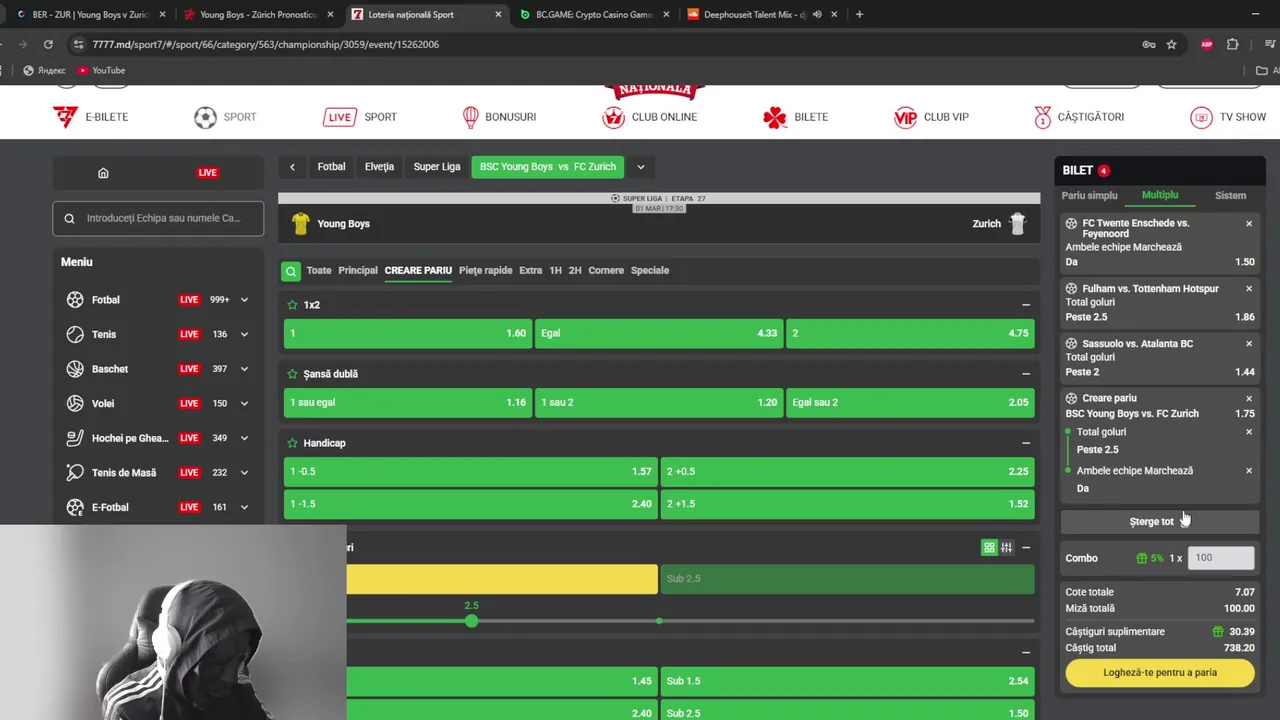The width and height of the screenshot is (1280, 720).
Task: Collapse the Șansă dublă market
Action: [1026, 374]
